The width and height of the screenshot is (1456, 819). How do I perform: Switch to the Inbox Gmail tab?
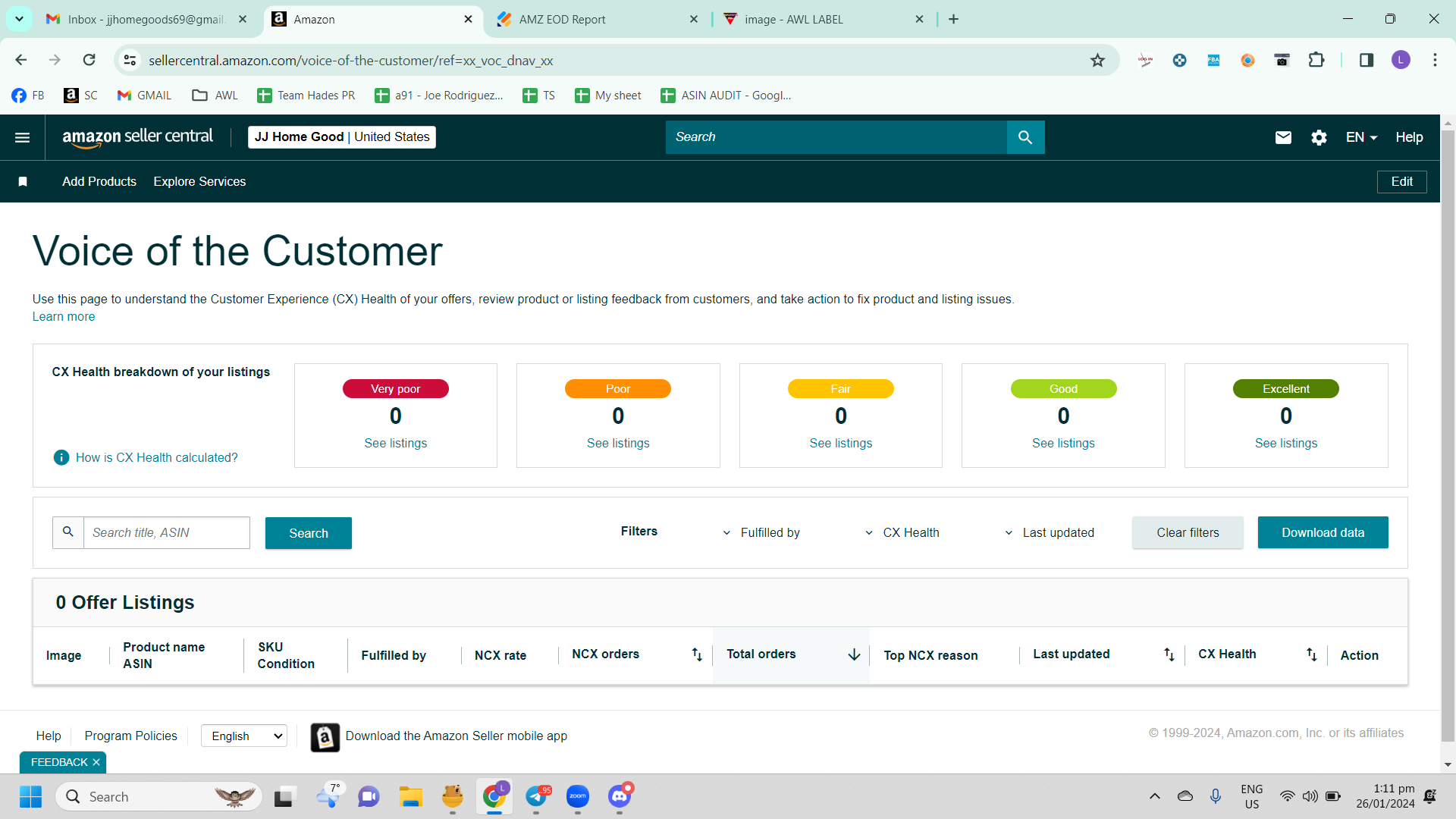[146, 20]
